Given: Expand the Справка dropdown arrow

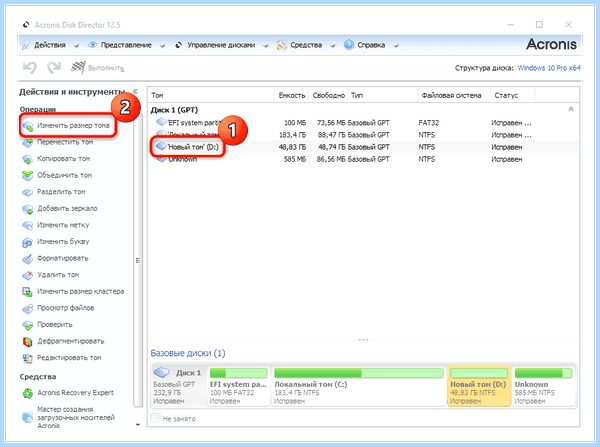Looking at the screenshot, I should (x=396, y=46).
